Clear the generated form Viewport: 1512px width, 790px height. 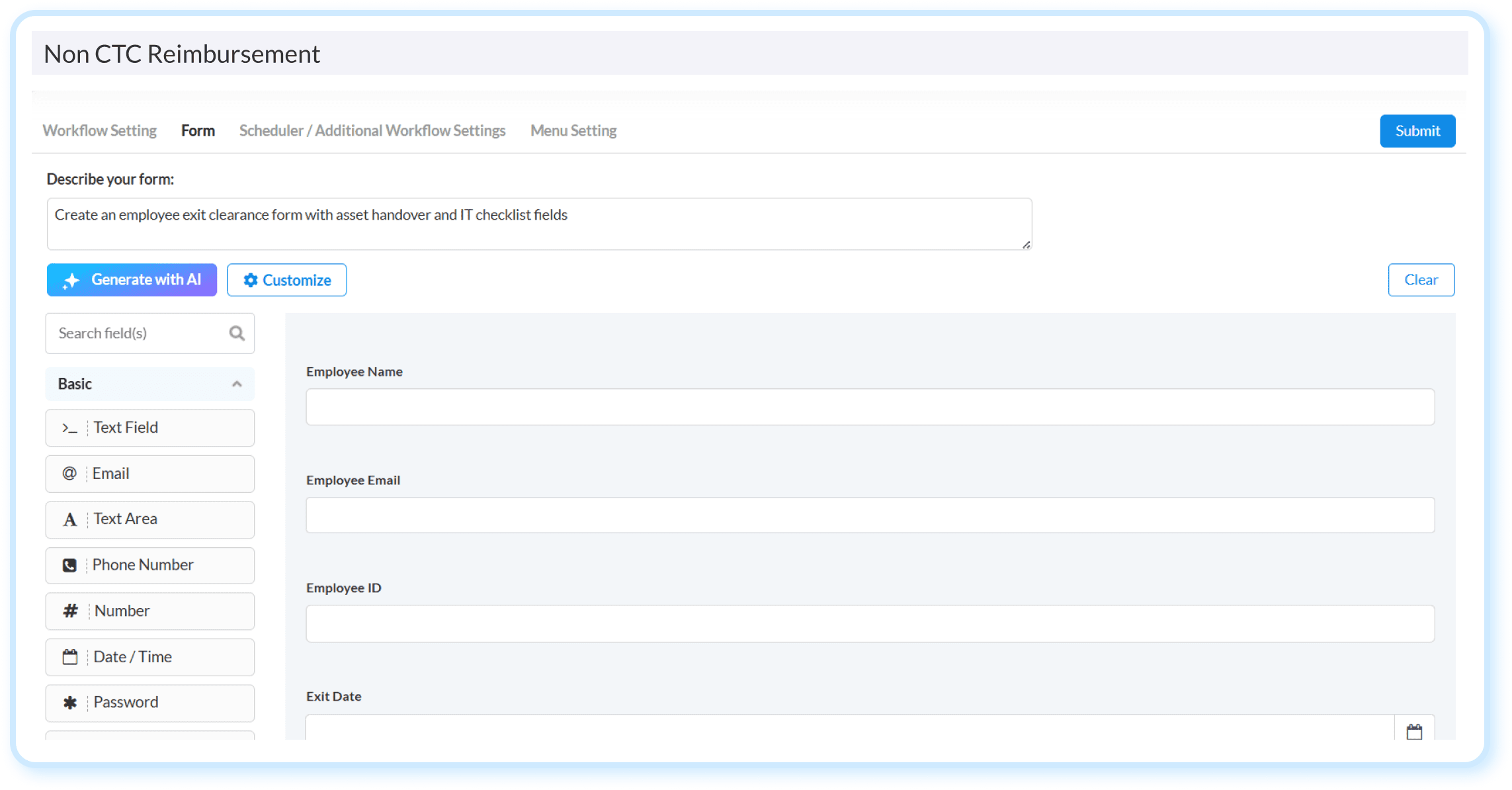(1421, 280)
